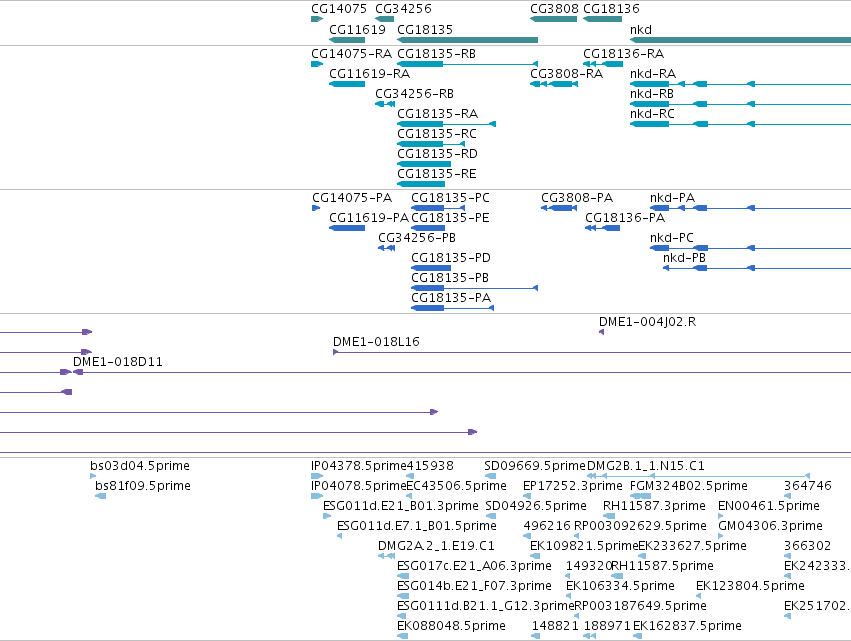Screen dimensions: 851x641
Task: Click the nkd-RC transcript label
Action: tap(652, 114)
